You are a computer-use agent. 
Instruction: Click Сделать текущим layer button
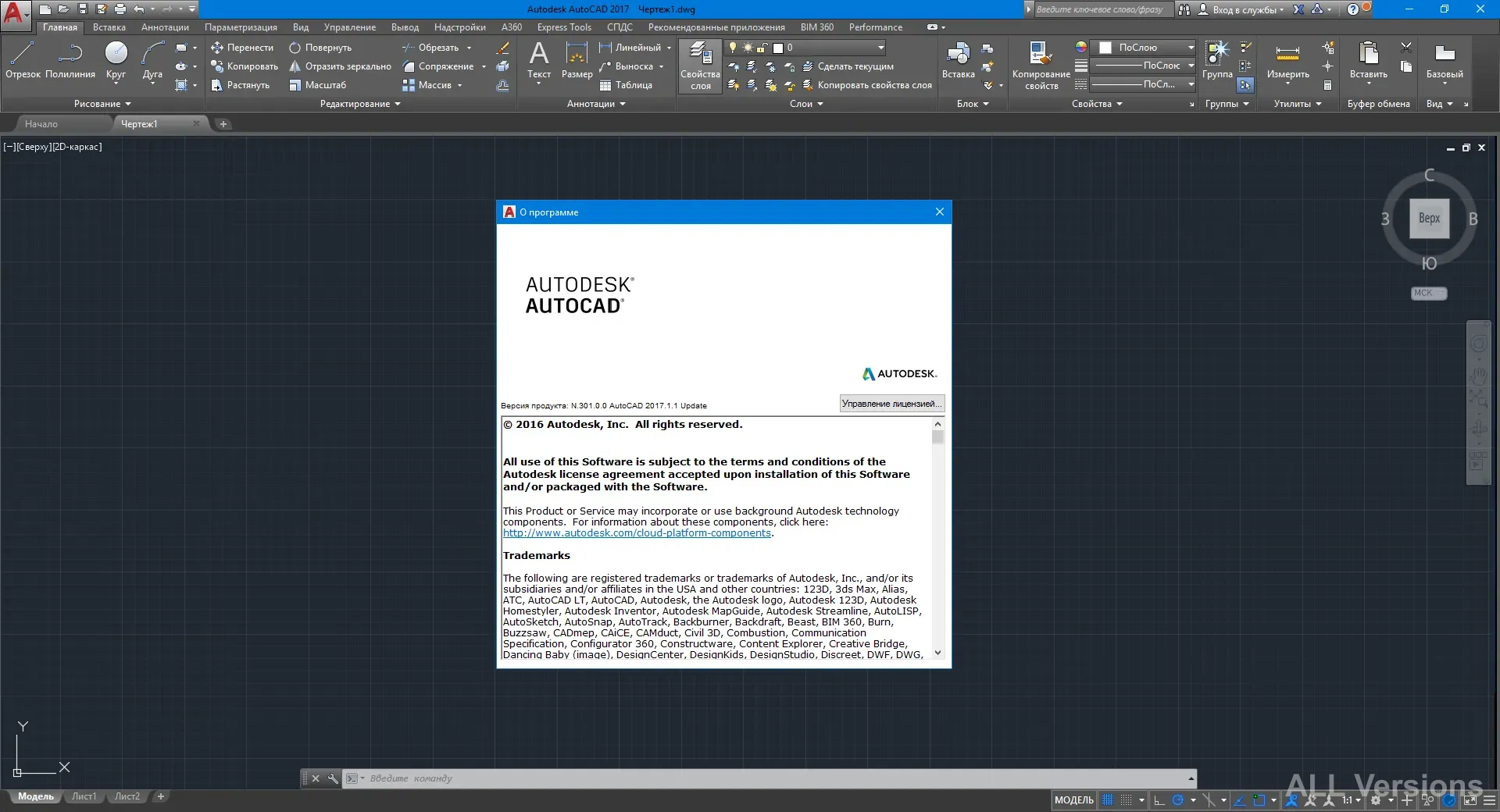(848, 66)
